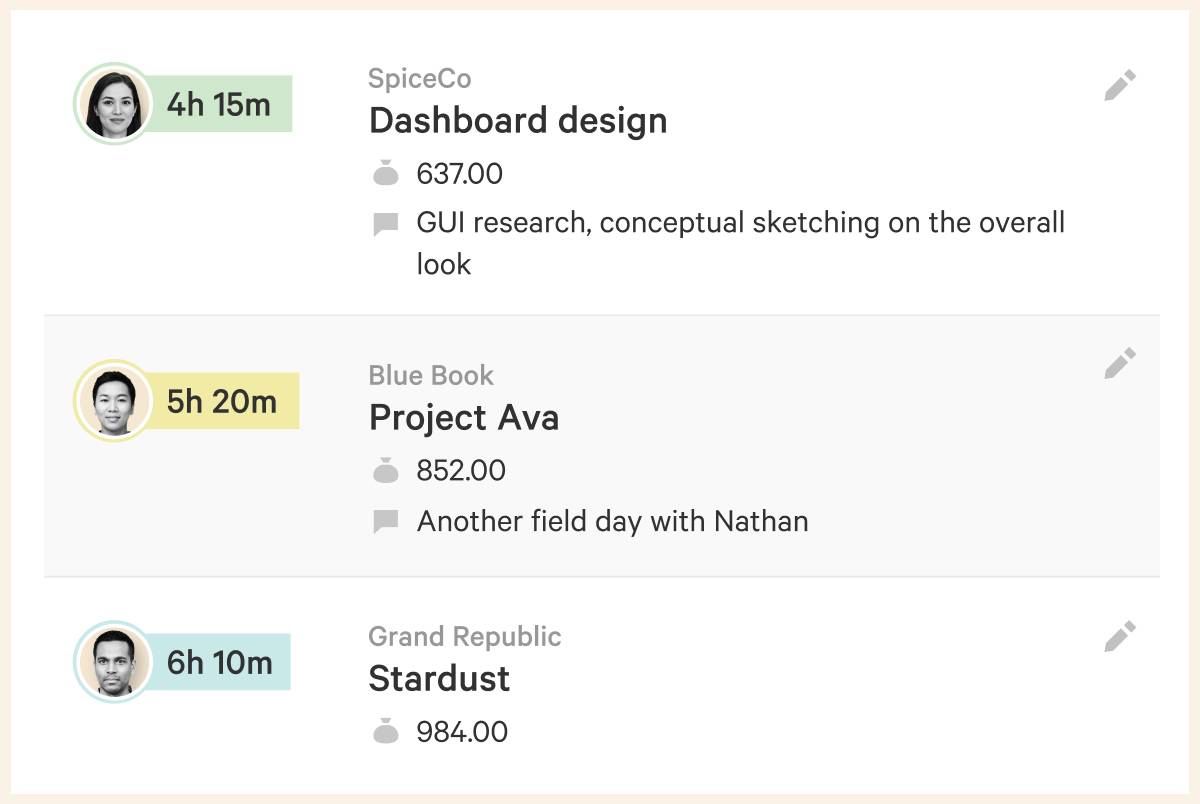Open the avatar on the Blue Book entry

(113, 400)
